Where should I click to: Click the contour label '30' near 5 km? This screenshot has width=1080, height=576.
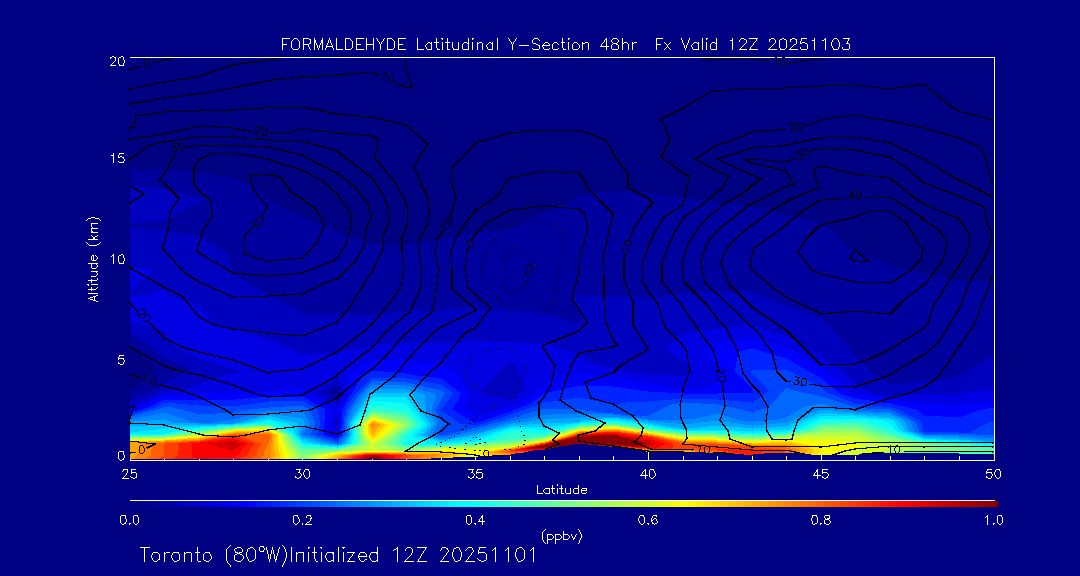pyautogui.click(x=800, y=381)
